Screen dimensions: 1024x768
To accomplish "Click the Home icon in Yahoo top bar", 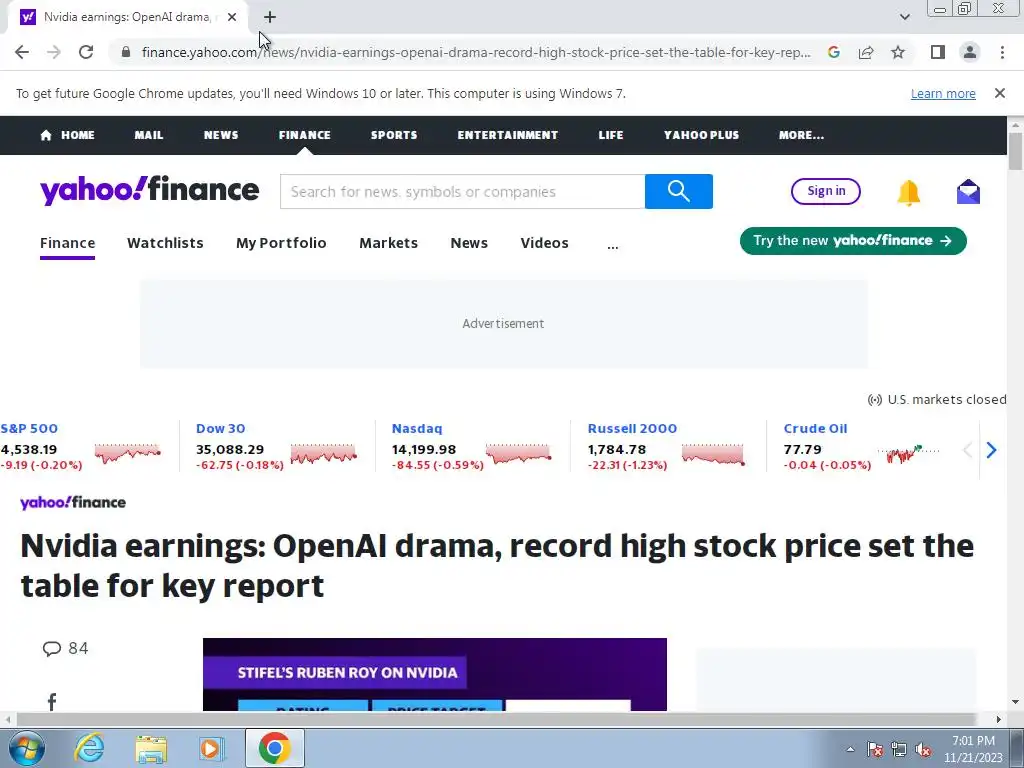I will (46, 135).
